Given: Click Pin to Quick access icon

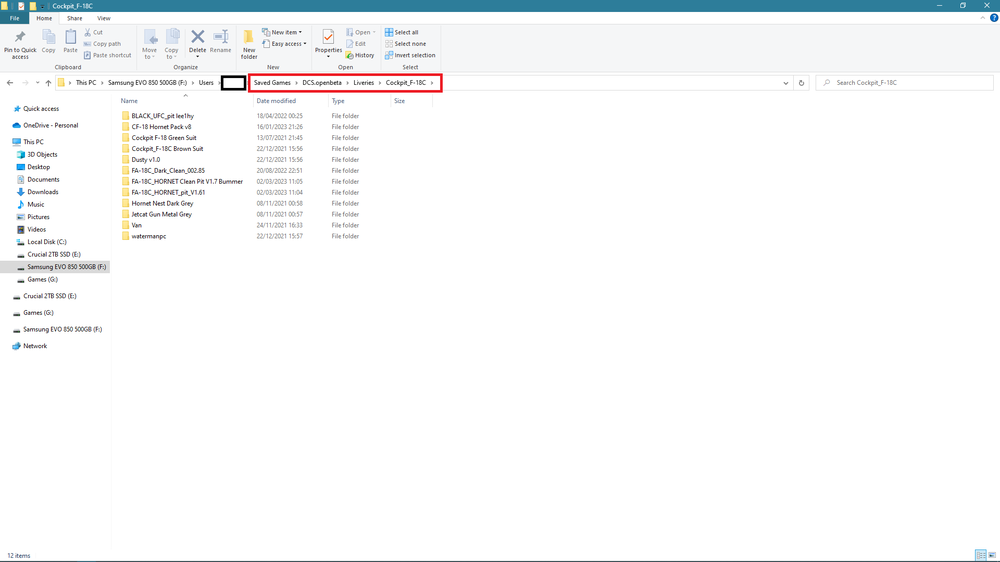Looking at the screenshot, I should point(20,37).
